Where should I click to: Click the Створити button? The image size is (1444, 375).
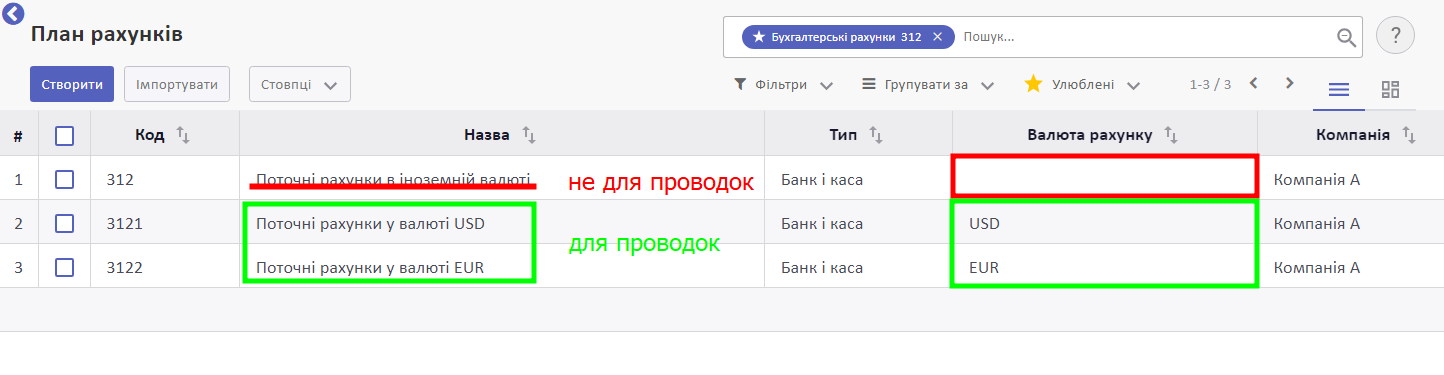click(72, 85)
